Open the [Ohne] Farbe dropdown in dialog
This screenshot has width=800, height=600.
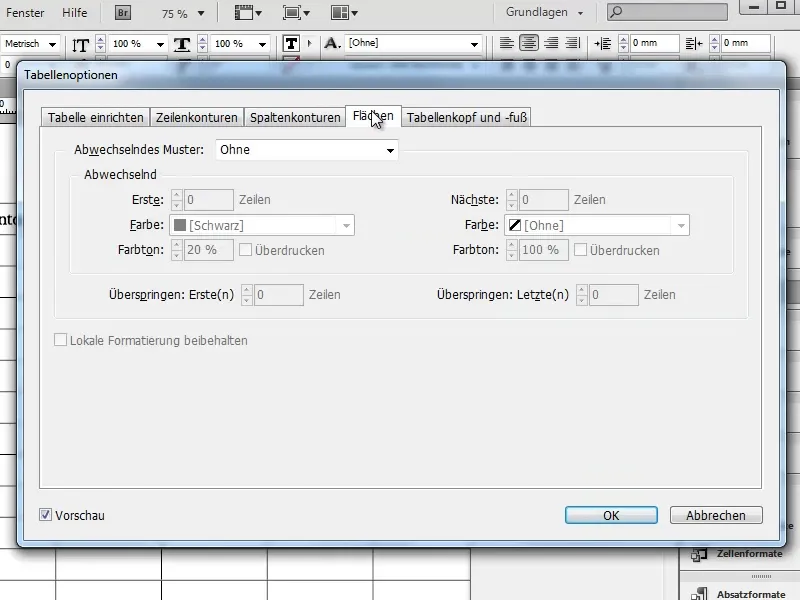pyautogui.click(x=596, y=225)
